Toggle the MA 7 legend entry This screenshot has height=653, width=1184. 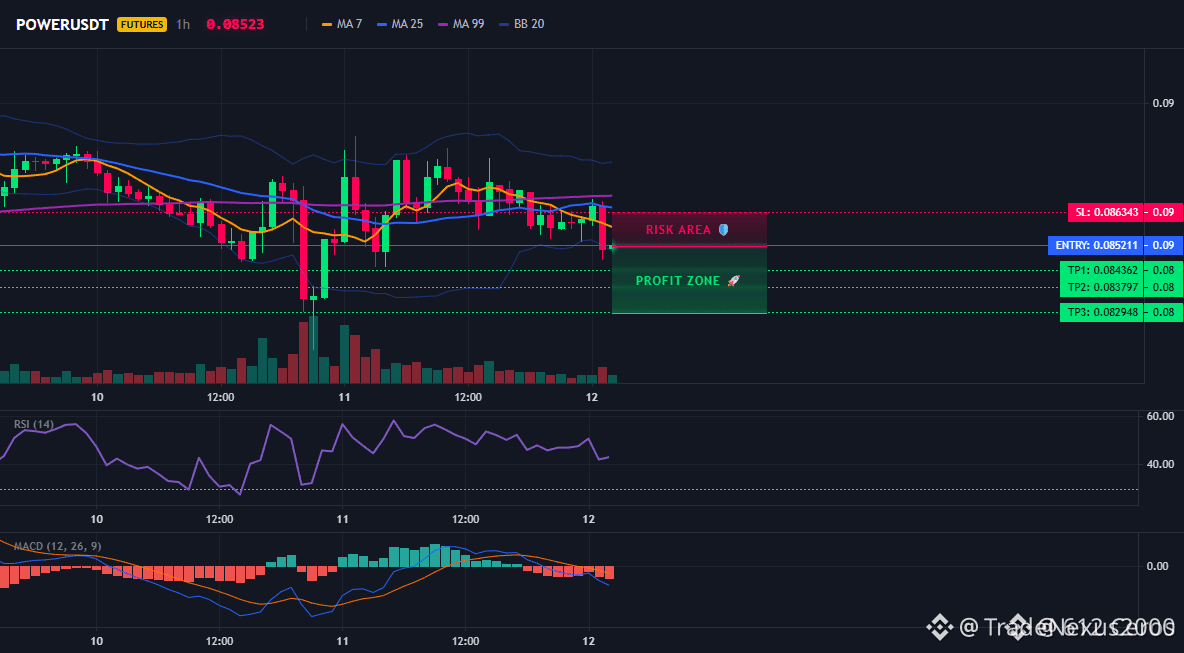(342, 24)
